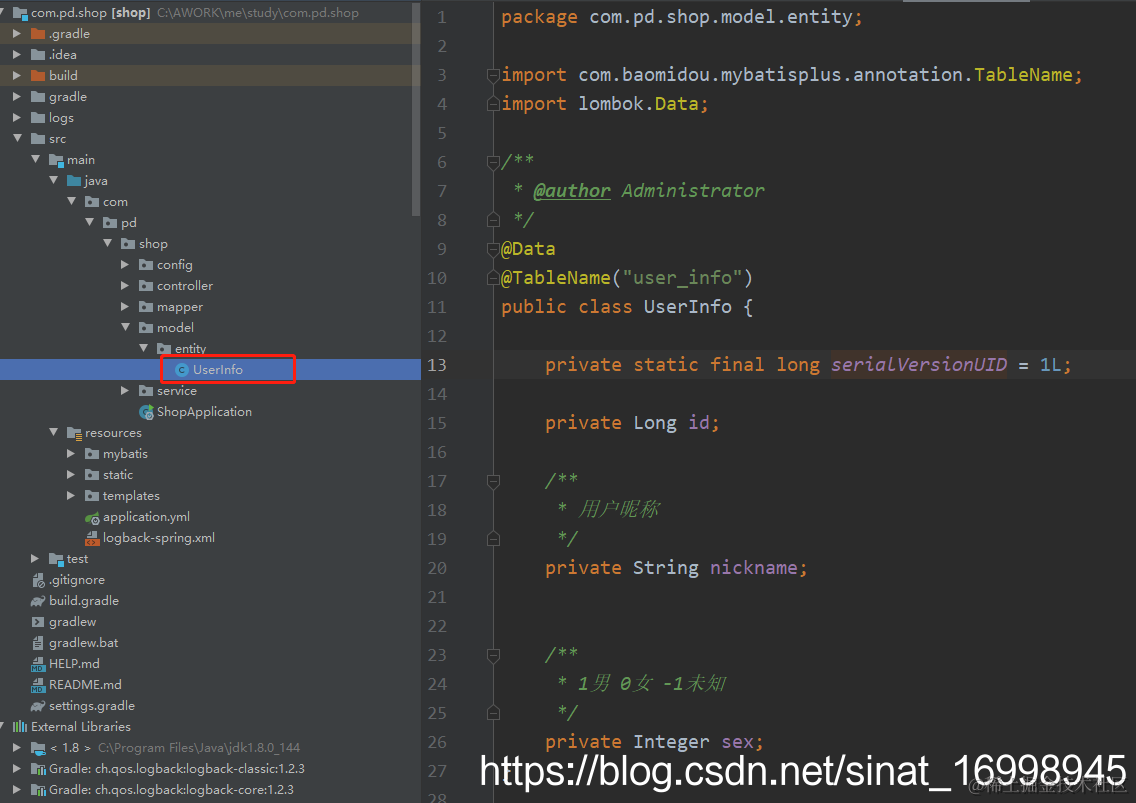Fold the import block at line 3
This screenshot has width=1136, height=803.
493,75
